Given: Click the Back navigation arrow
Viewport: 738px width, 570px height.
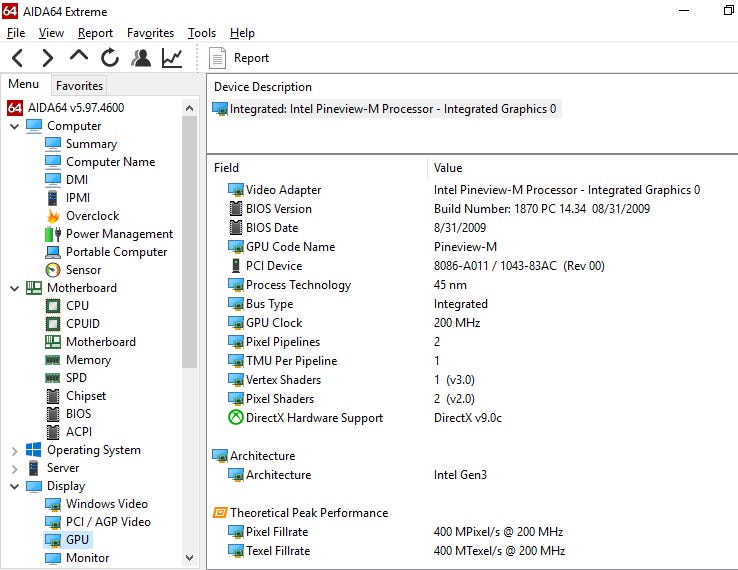Looking at the screenshot, I should coord(17,58).
